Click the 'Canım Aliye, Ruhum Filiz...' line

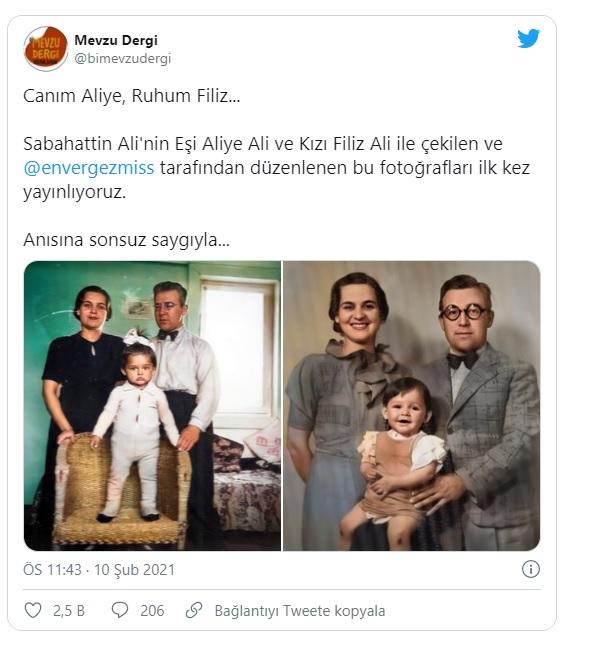click(x=132, y=96)
